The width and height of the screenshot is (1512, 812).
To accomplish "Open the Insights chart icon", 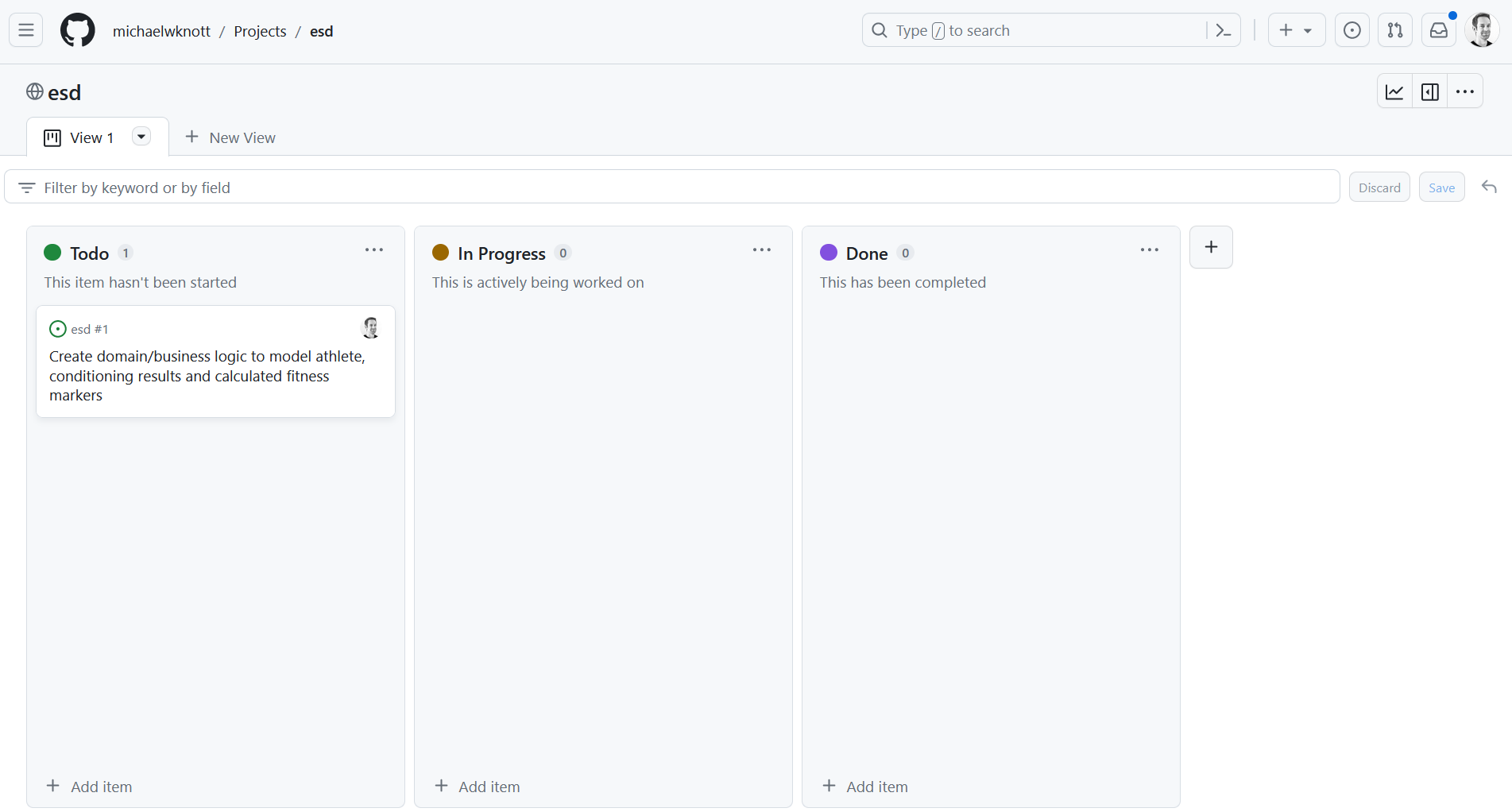I will [x=1394, y=92].
